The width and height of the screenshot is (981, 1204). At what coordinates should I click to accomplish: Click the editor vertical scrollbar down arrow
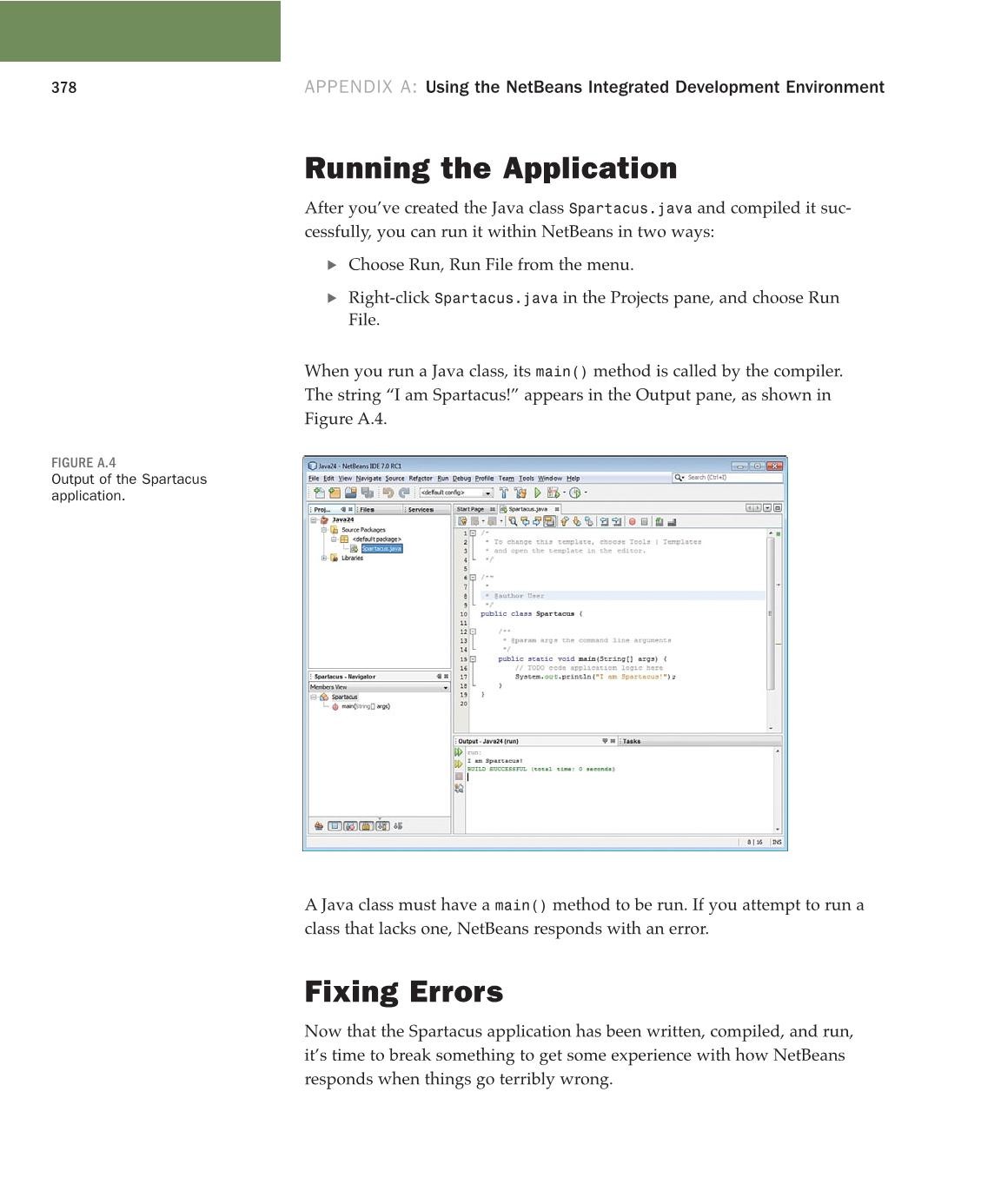pyautogui.click(x=771, y=728)
